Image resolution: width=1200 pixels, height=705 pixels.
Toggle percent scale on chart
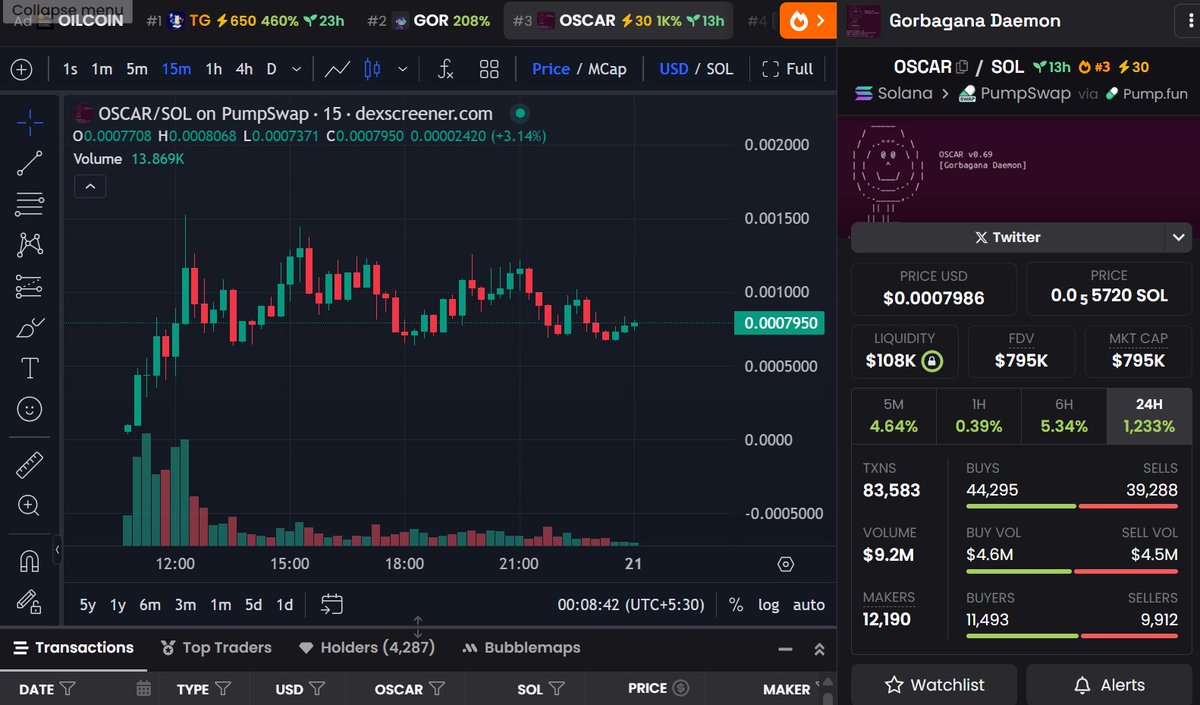[x=736, y=604]
